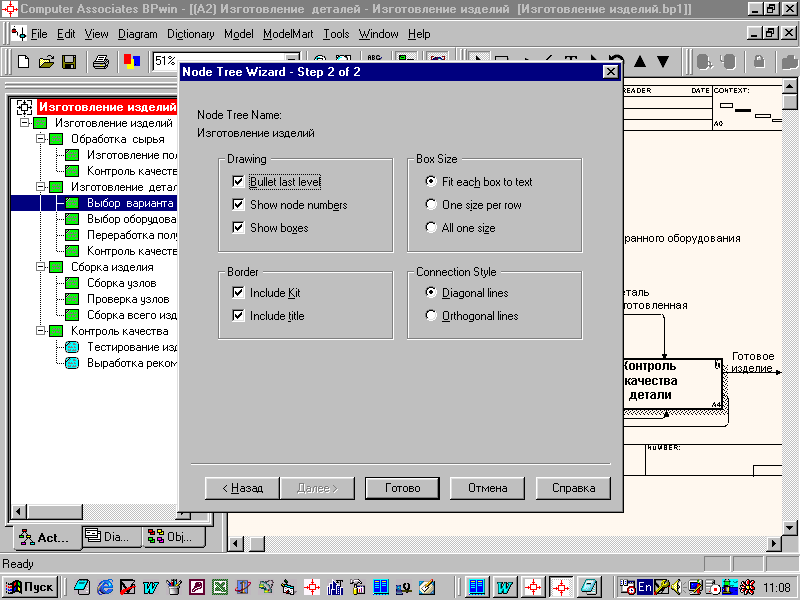
Task: Open a model file with folder icon
Action: coord(46,62)
